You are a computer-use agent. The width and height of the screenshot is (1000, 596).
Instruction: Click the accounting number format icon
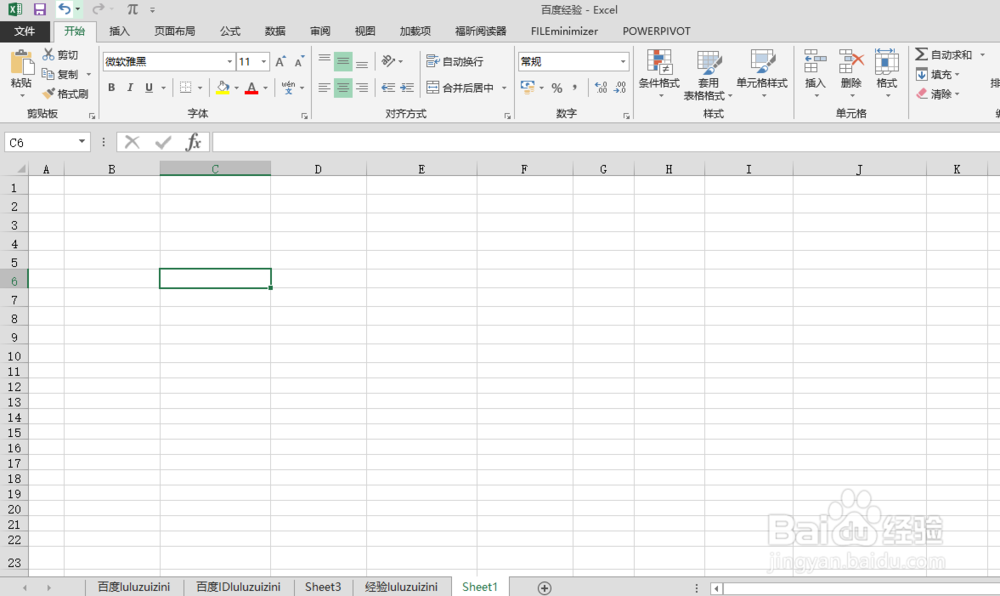click(527, 87)
